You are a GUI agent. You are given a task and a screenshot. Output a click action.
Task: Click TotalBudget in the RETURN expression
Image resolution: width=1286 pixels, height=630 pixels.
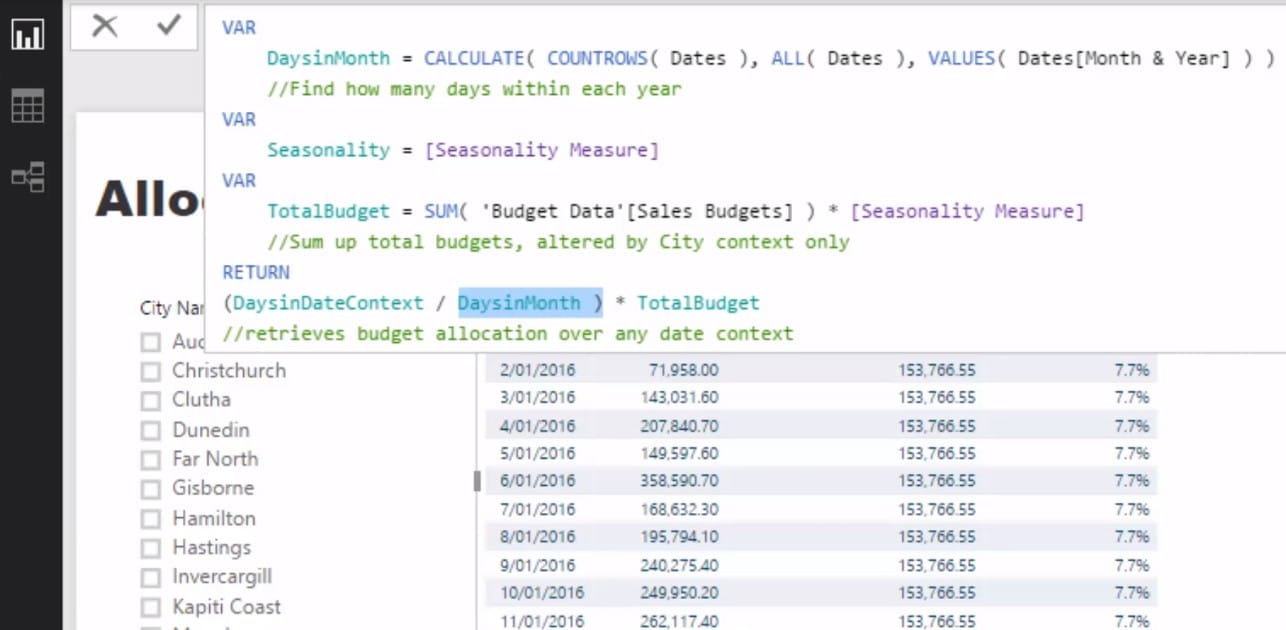(x=698, y=302)
